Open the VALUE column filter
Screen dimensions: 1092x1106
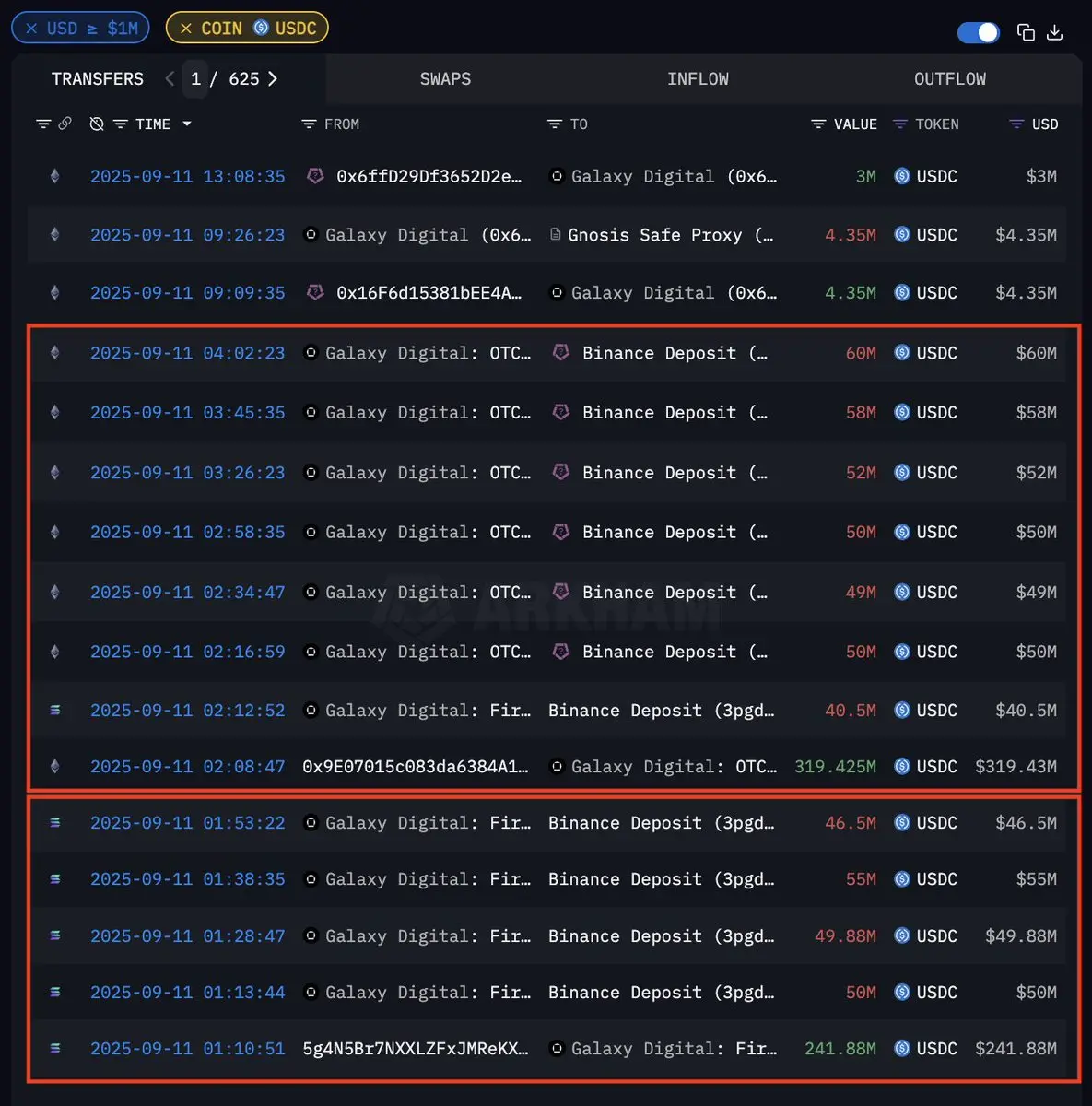[x=818, y=124]
